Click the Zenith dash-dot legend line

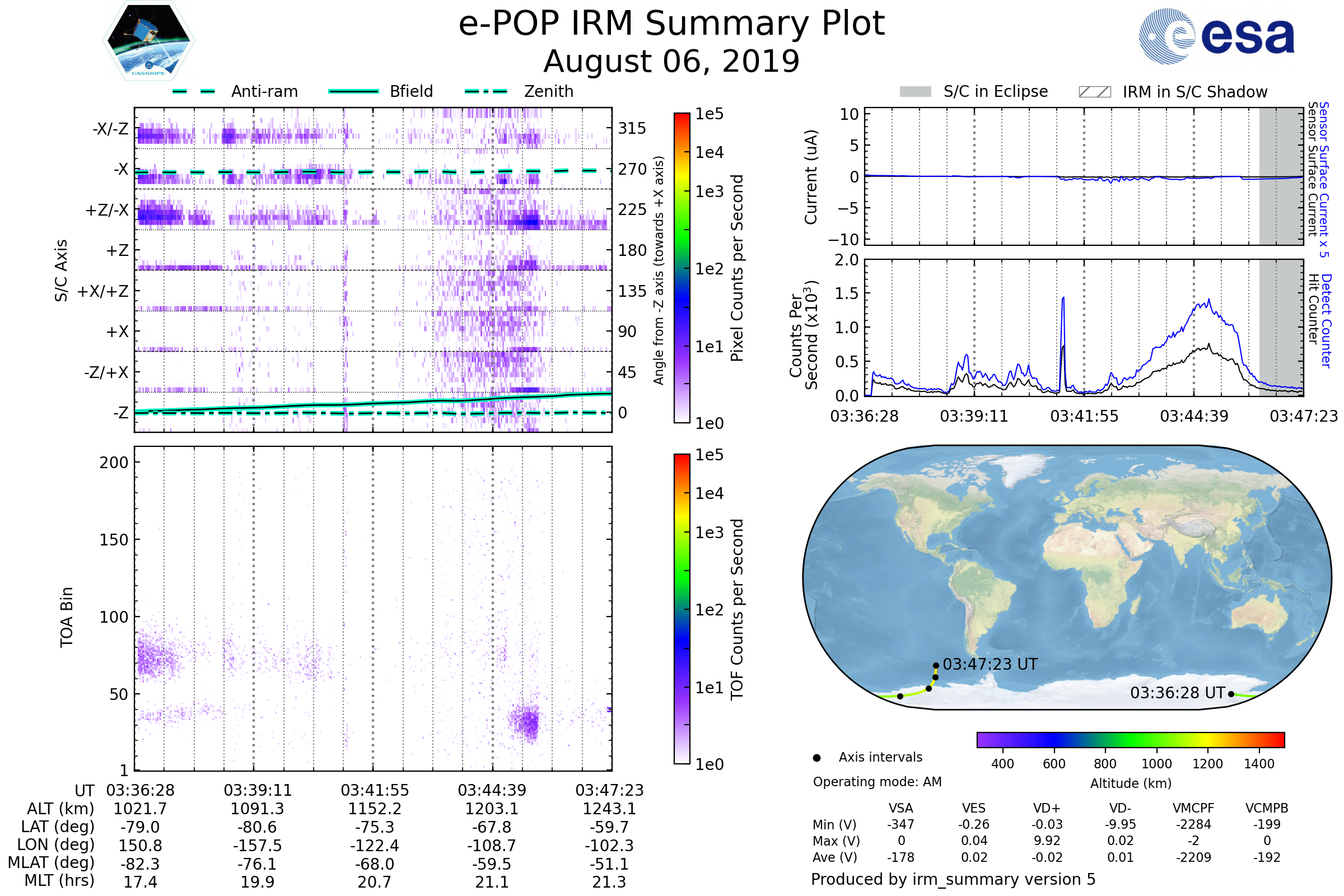[486, 91]
